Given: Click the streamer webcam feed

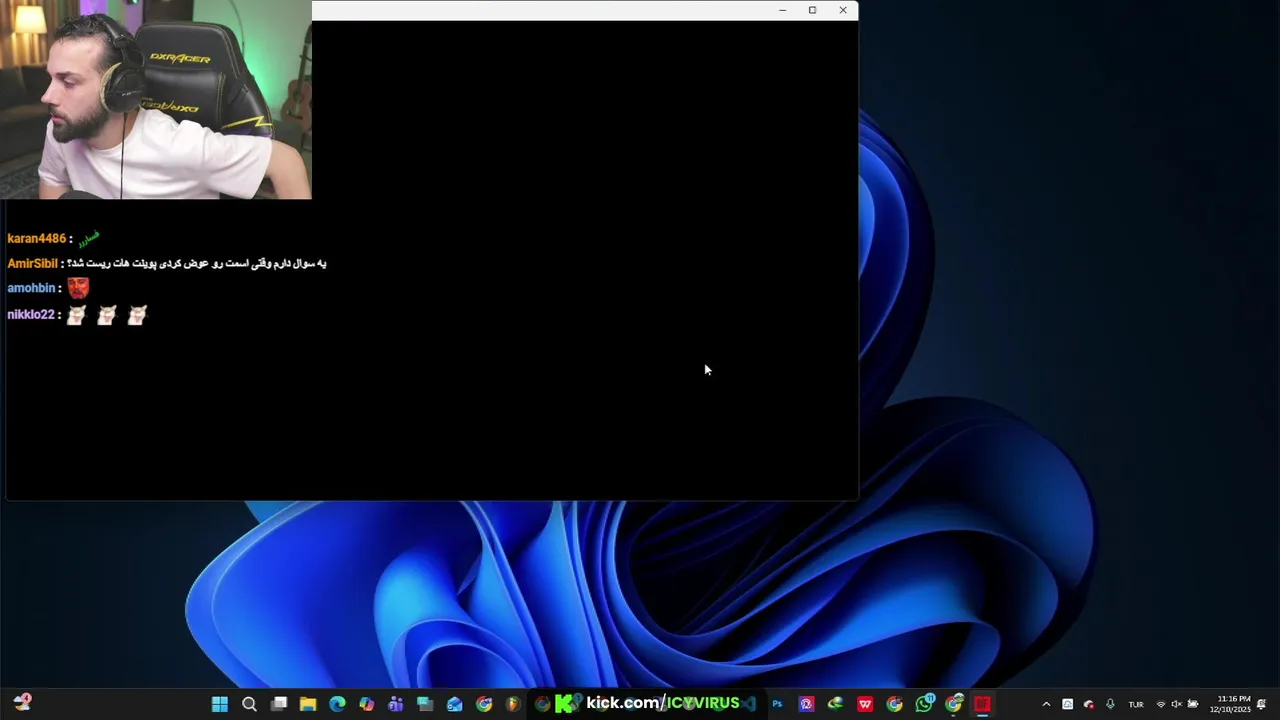Looking at the screenshot, I should coord(156,100).
